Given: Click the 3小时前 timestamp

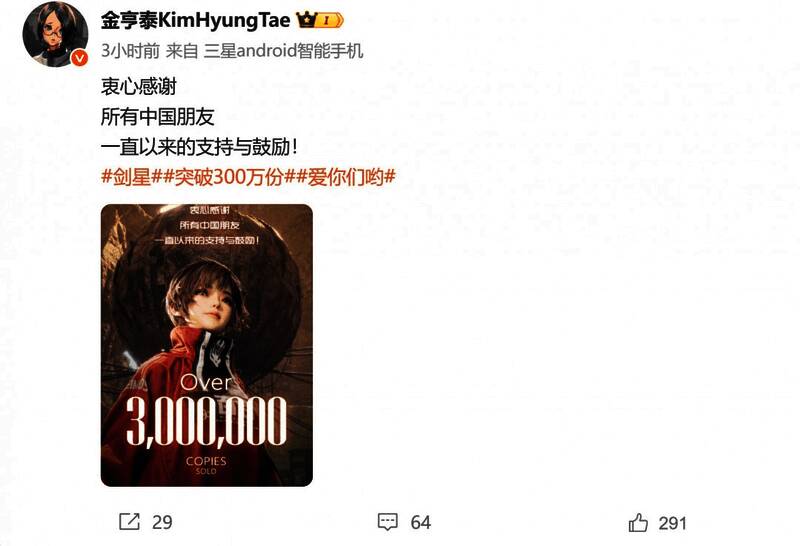Looking at the screenshot, I should (x=130, y=51).
